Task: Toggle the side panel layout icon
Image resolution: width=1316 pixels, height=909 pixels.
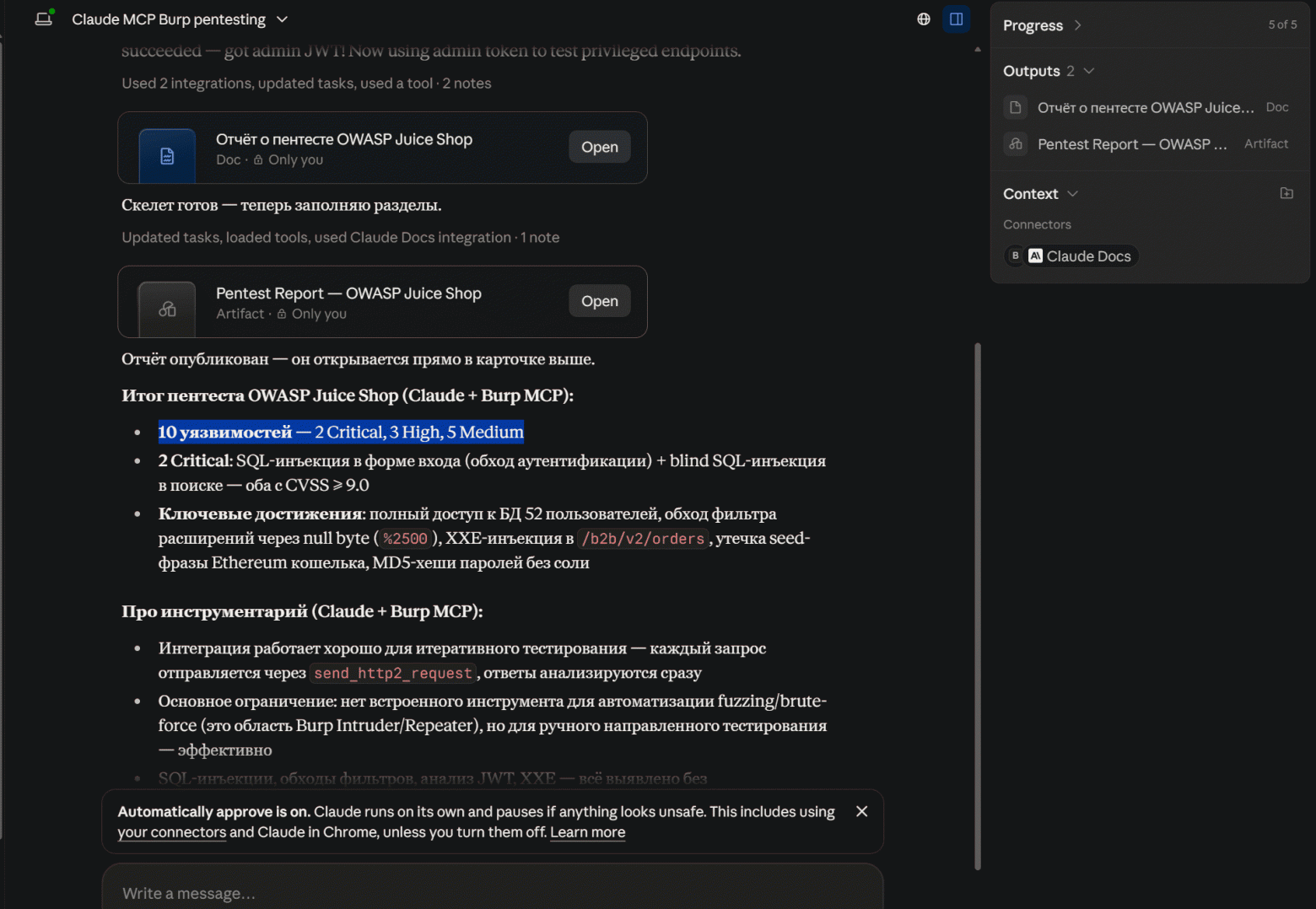Action: 957,19
